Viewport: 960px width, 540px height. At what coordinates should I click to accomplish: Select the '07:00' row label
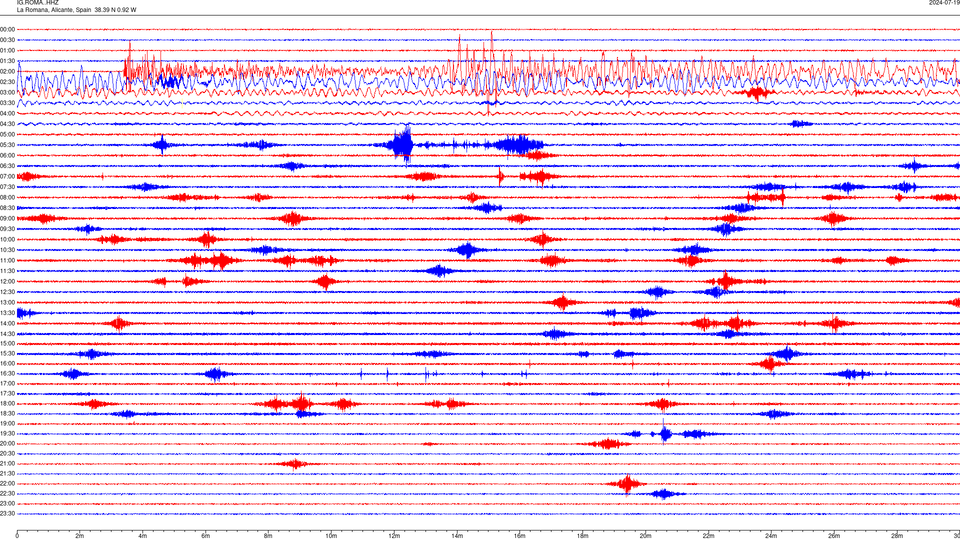tap(7, 176)
